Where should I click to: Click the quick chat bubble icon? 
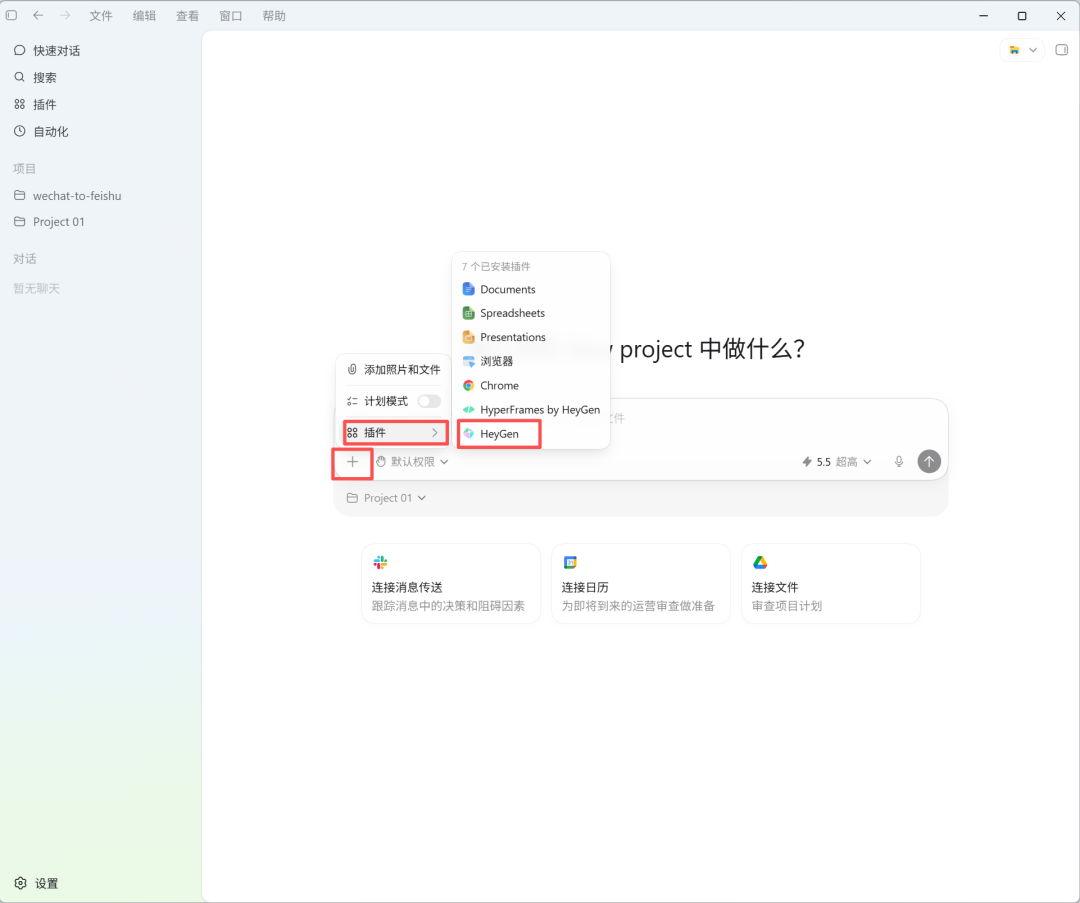click(x=19, y=50)
